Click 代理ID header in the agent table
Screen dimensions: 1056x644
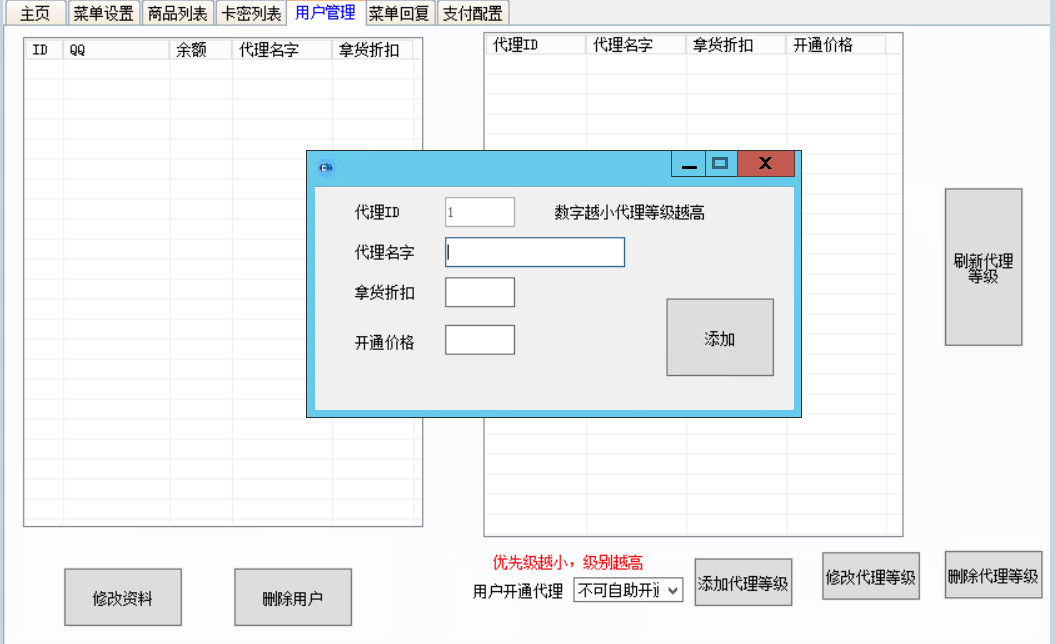[536, 45]
